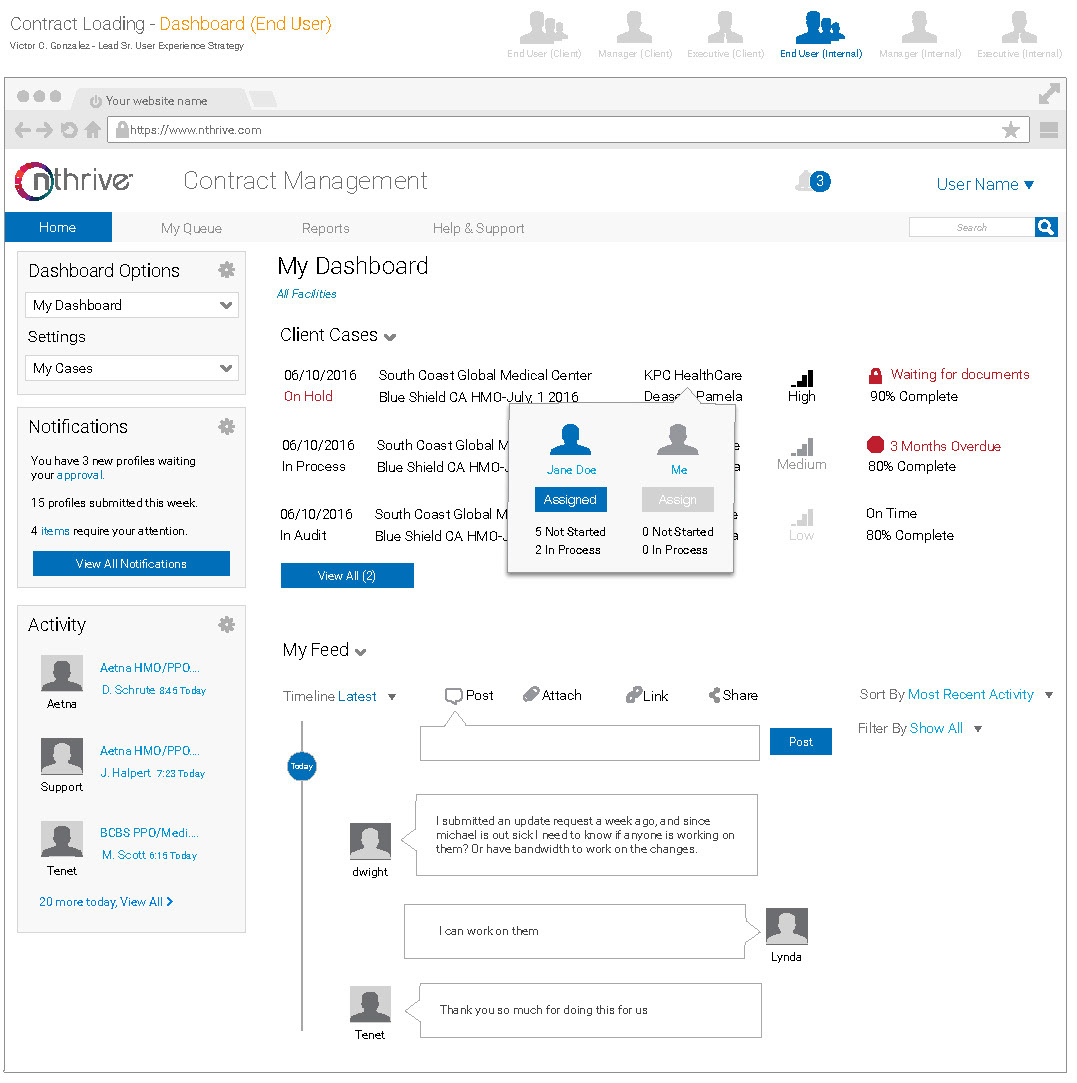Open the My Cases settings dropdown
Image resolution: width=1077 pixels, height=1083 pixels.
click(131, 369)
